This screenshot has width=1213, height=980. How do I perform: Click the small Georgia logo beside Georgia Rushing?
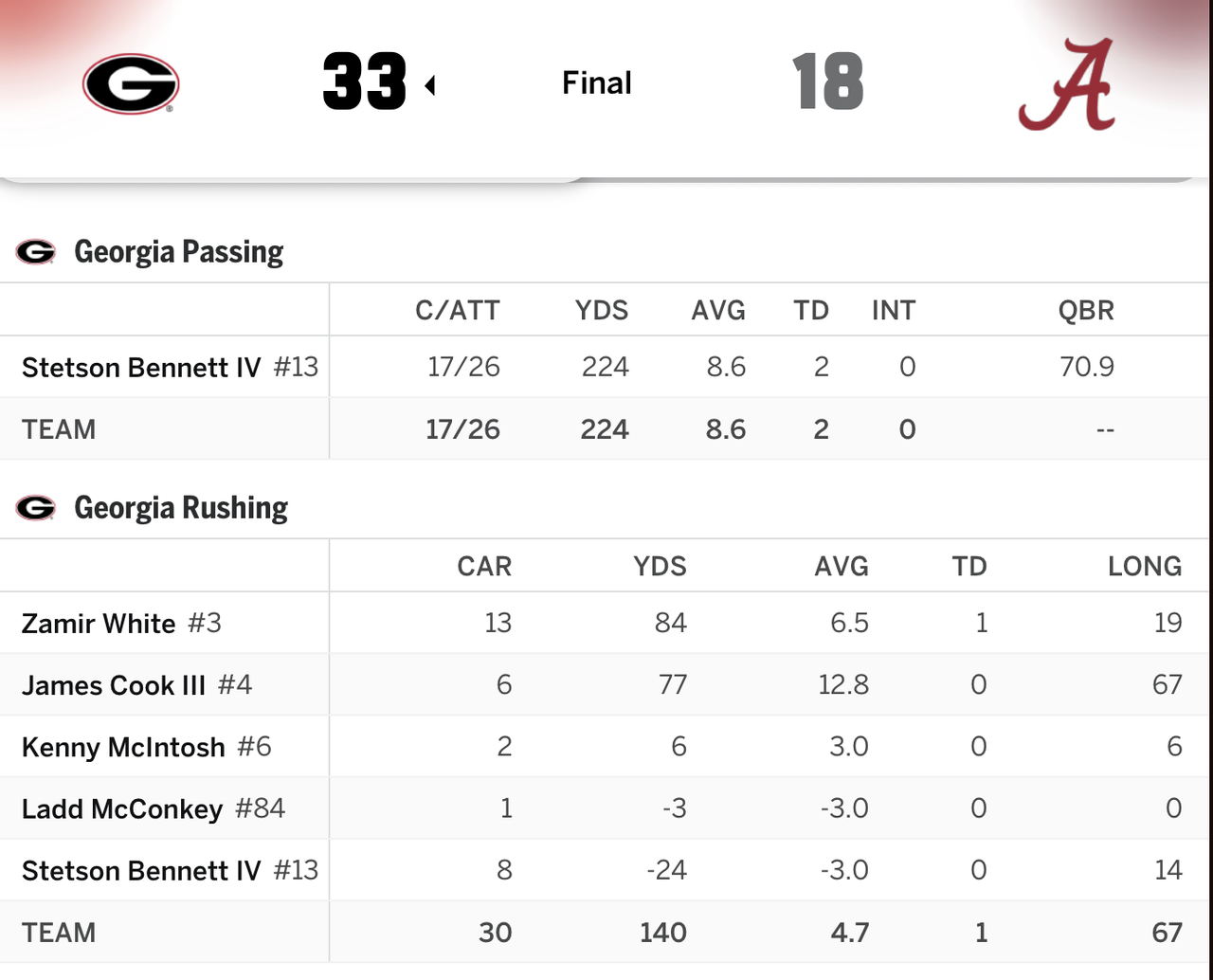point(36,508)
